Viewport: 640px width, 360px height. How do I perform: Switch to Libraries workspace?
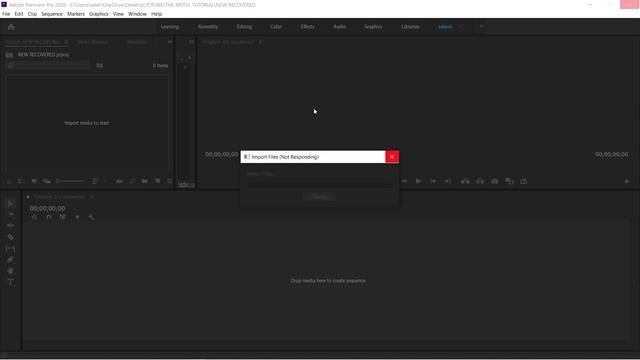[410, 27]
